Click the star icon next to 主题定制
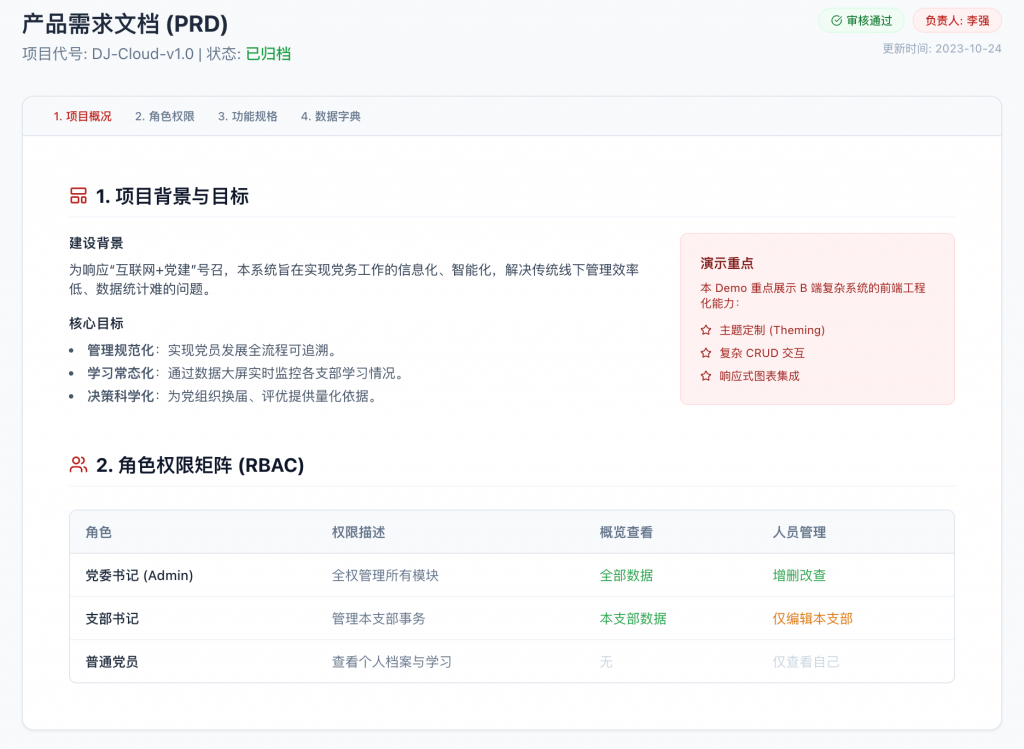The image size is (1024, 749). click(706, 330)
